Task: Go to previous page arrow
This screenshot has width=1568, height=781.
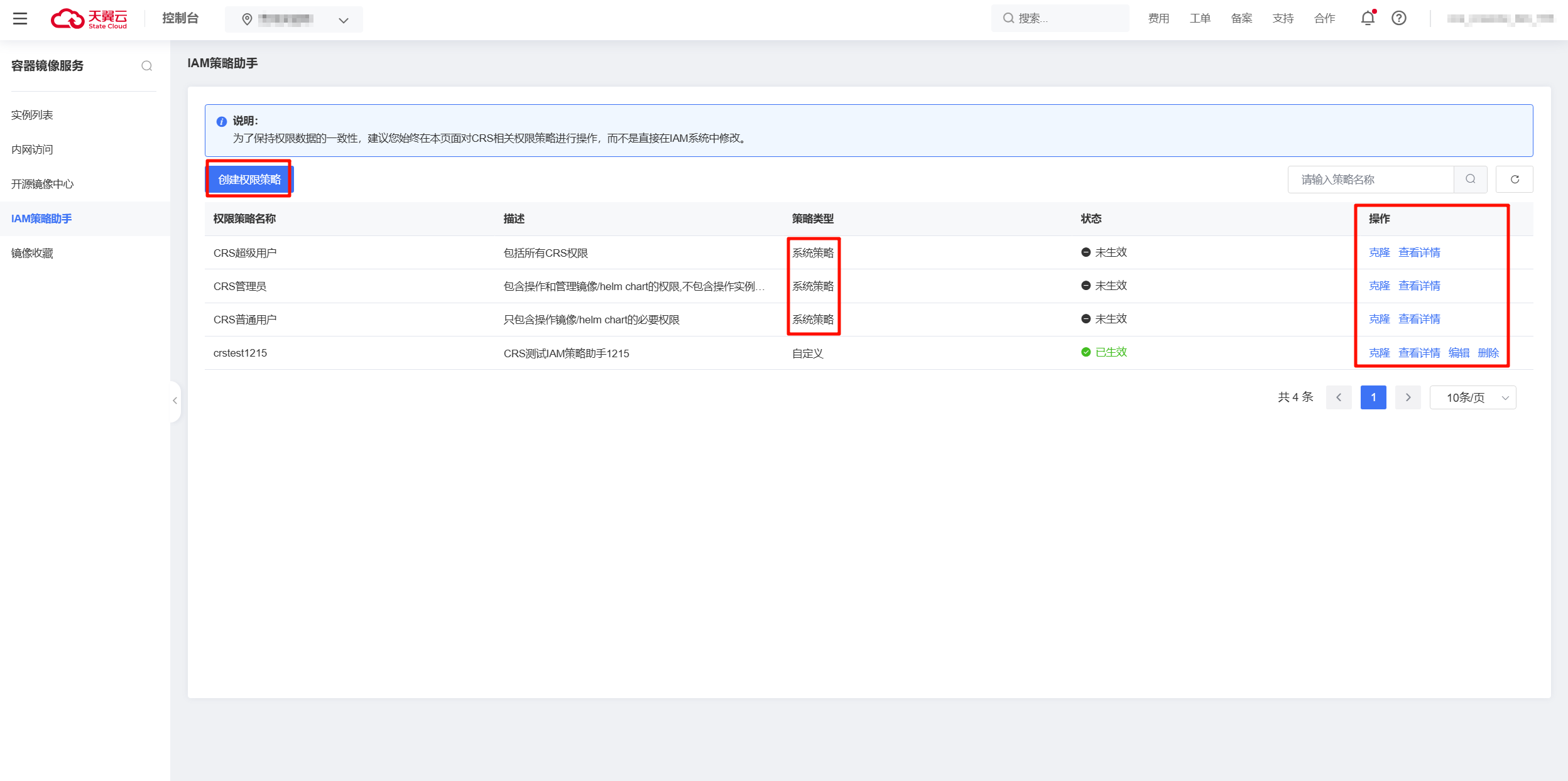Action: pyautogui.click(x=1339, y=397)
